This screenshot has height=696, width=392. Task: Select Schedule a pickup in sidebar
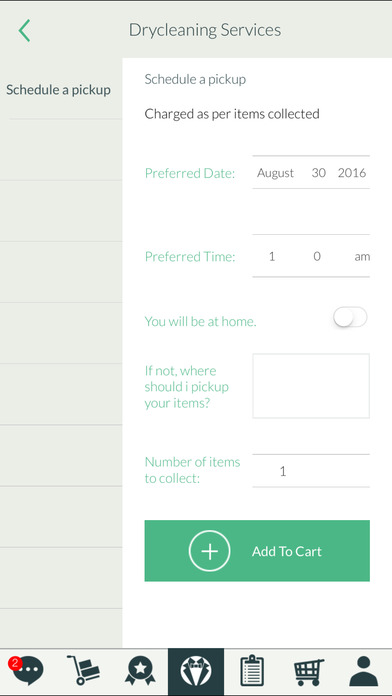point(58,90)
